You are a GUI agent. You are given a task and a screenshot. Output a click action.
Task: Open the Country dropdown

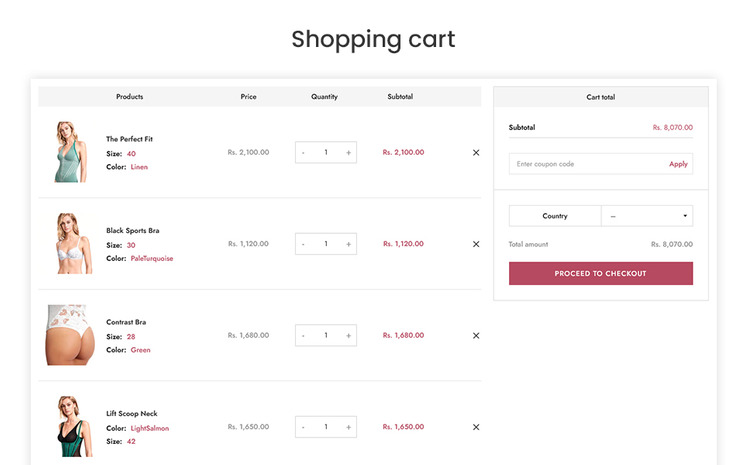(647, 216)
